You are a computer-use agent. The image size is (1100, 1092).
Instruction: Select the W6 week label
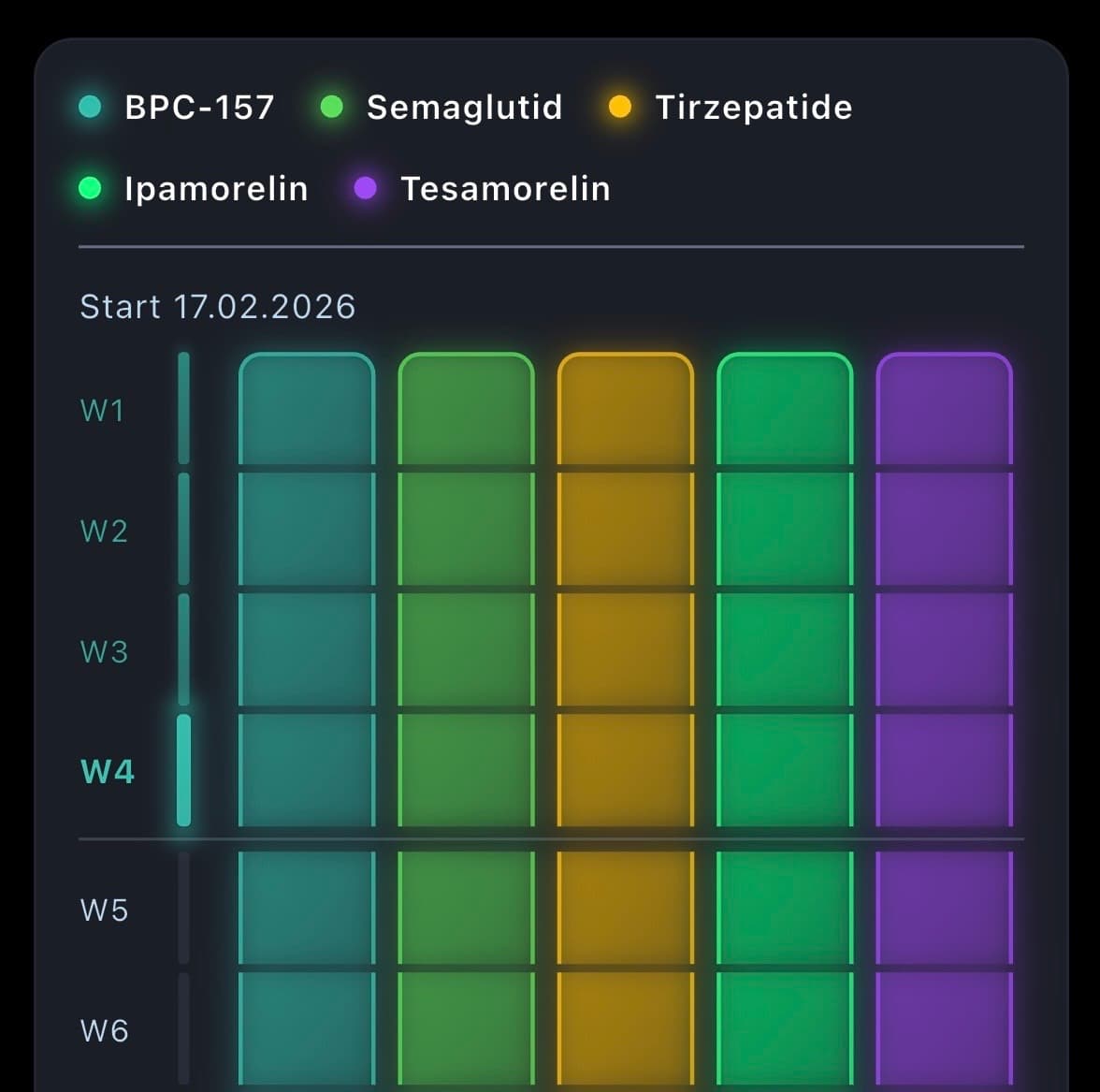(103, 1030)
